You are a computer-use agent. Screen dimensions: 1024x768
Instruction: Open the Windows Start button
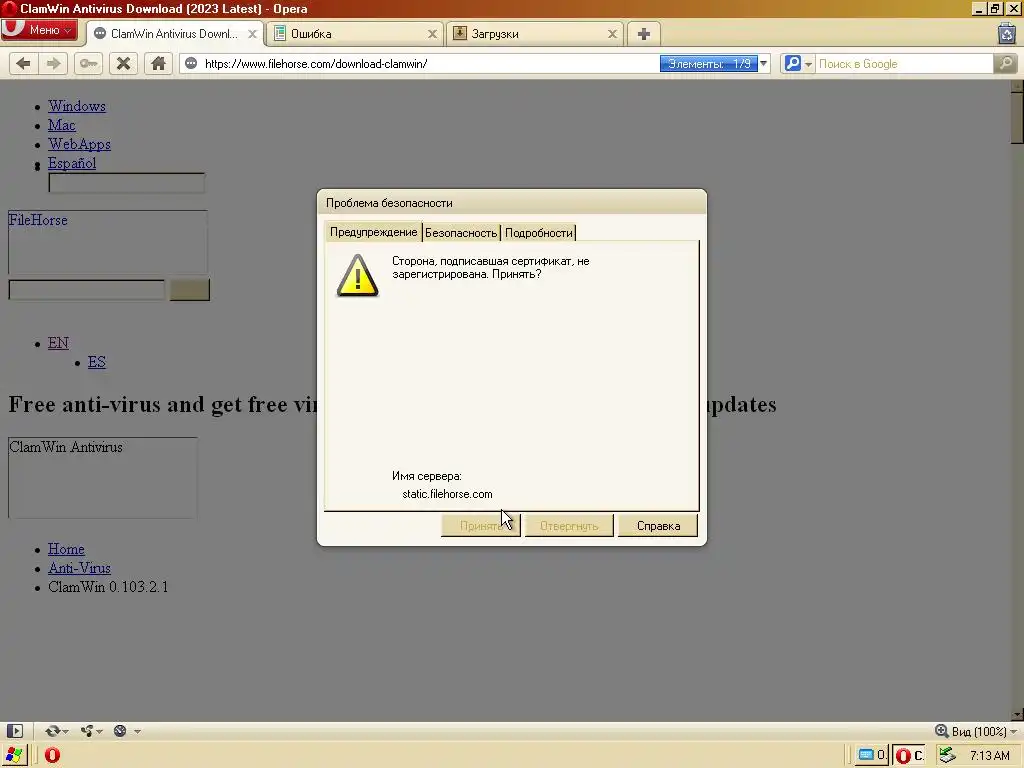click(14, 755)
